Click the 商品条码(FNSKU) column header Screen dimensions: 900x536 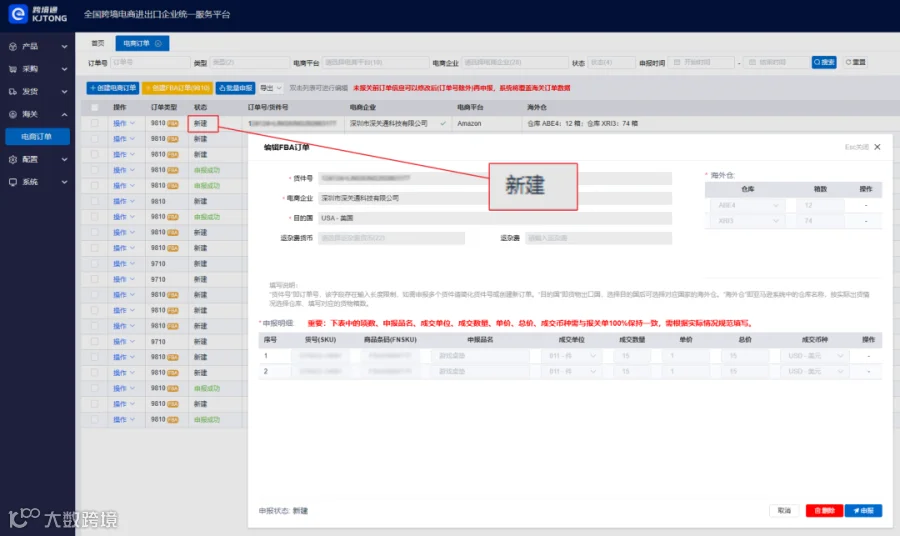(x=390, y=340)
